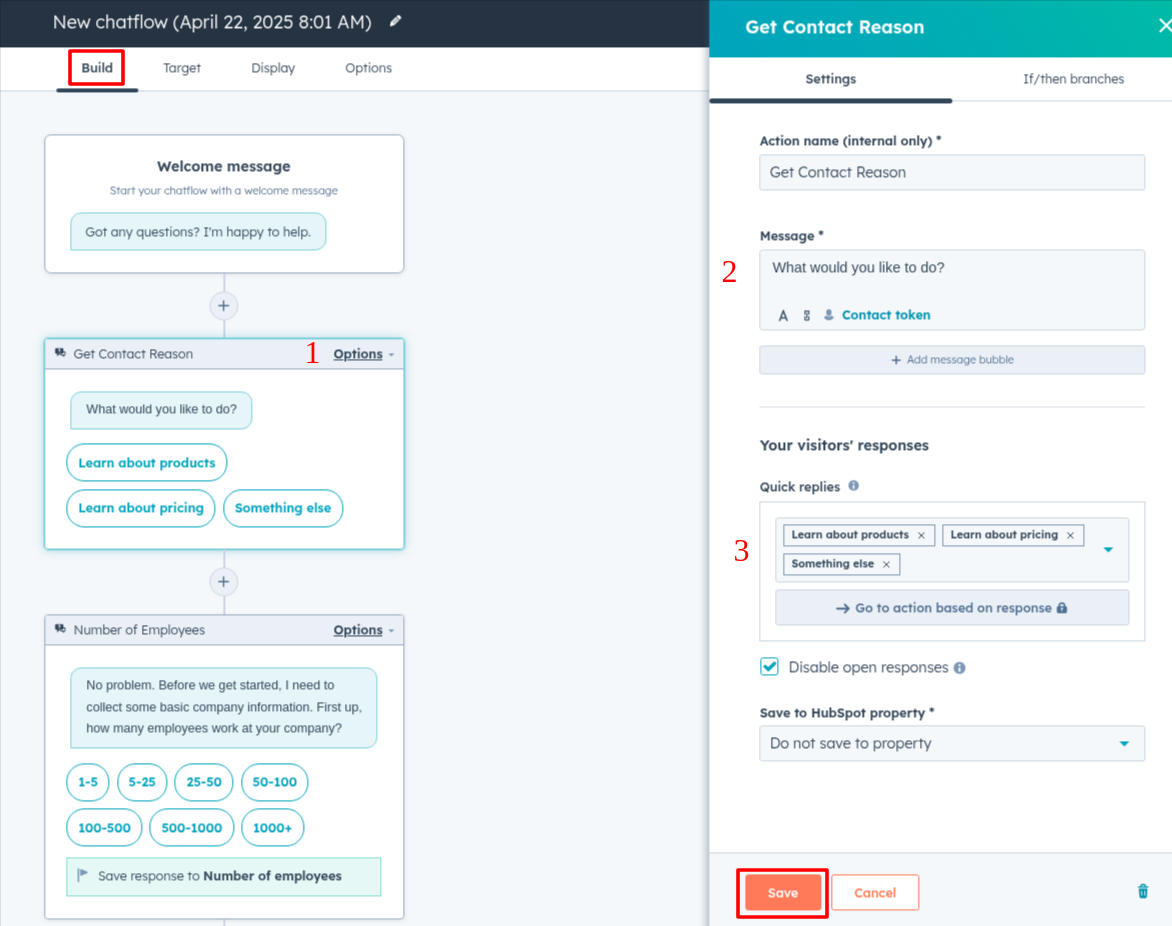Screen dimensions: 1172x926
Task: Click the emoji/snippet icon beside Contact token
Action: 807,315
